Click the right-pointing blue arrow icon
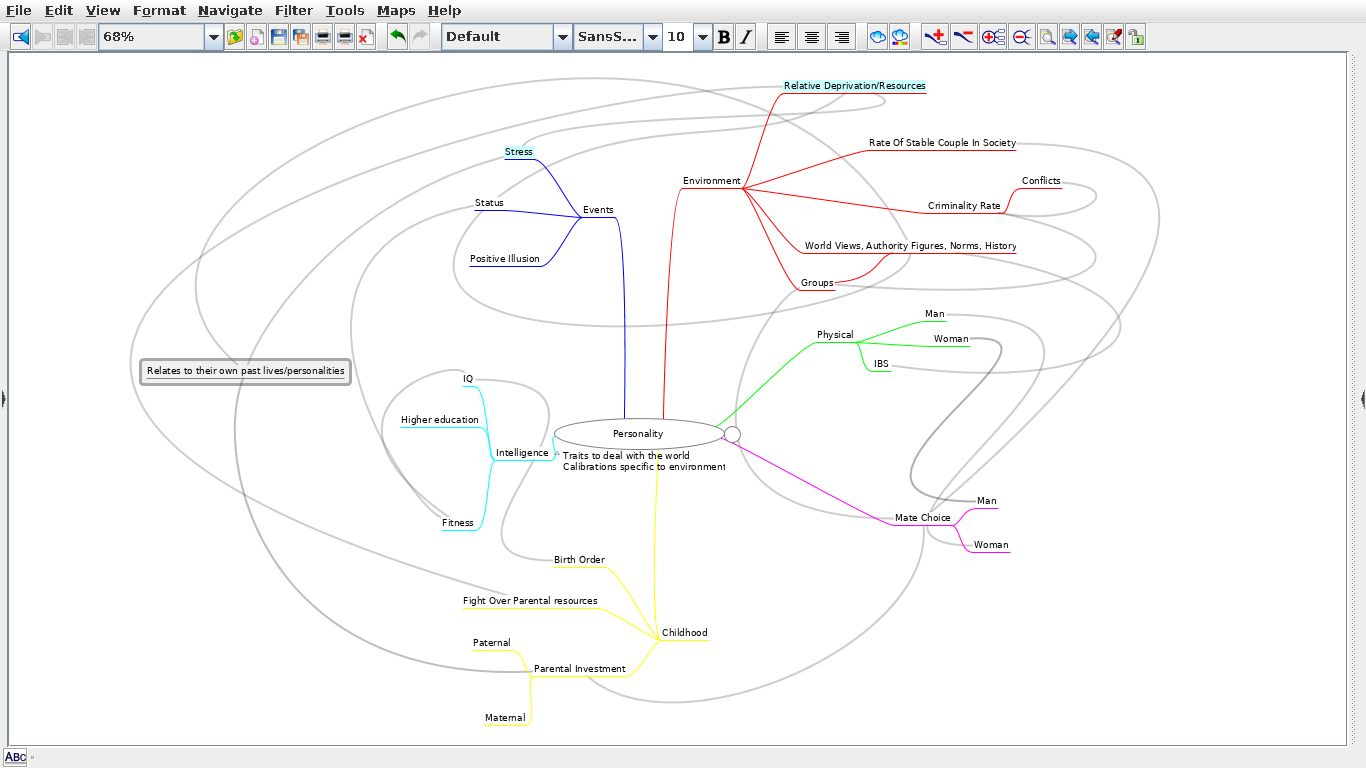The width and height of the screenshot is (1366, 768). pyautogui.click(x=1069, y=37)
